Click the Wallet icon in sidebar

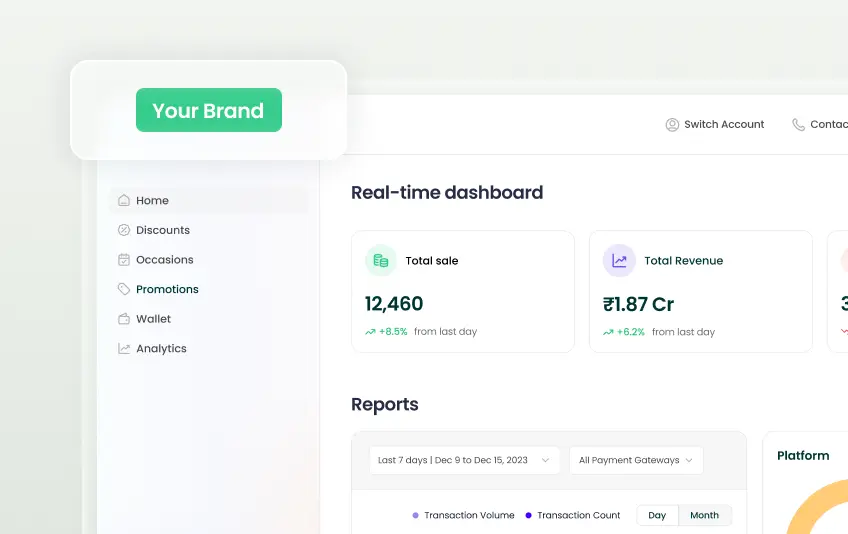[x=124, y=319]
